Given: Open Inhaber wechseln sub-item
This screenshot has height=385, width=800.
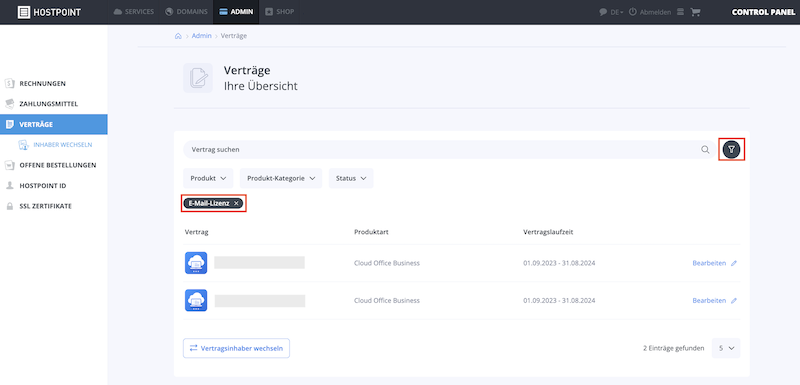Looking at the screenshot, I should pos(55,145).
